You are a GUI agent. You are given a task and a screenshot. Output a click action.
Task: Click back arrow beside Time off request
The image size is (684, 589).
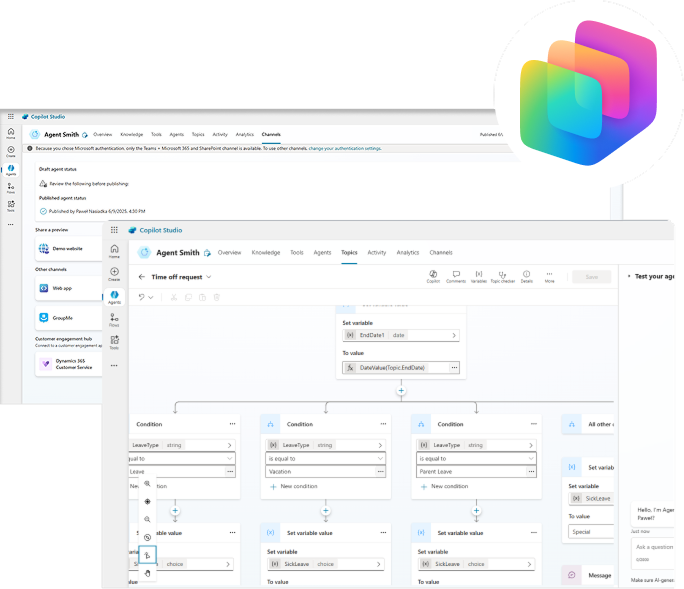(142, 277)
